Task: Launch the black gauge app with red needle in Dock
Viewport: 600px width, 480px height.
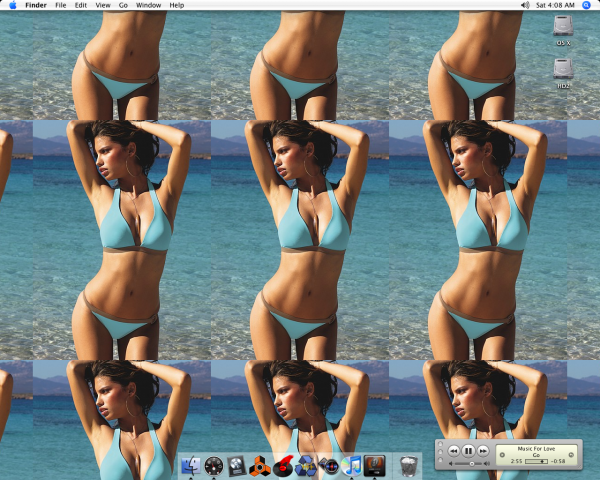Action: pos(214,466)
